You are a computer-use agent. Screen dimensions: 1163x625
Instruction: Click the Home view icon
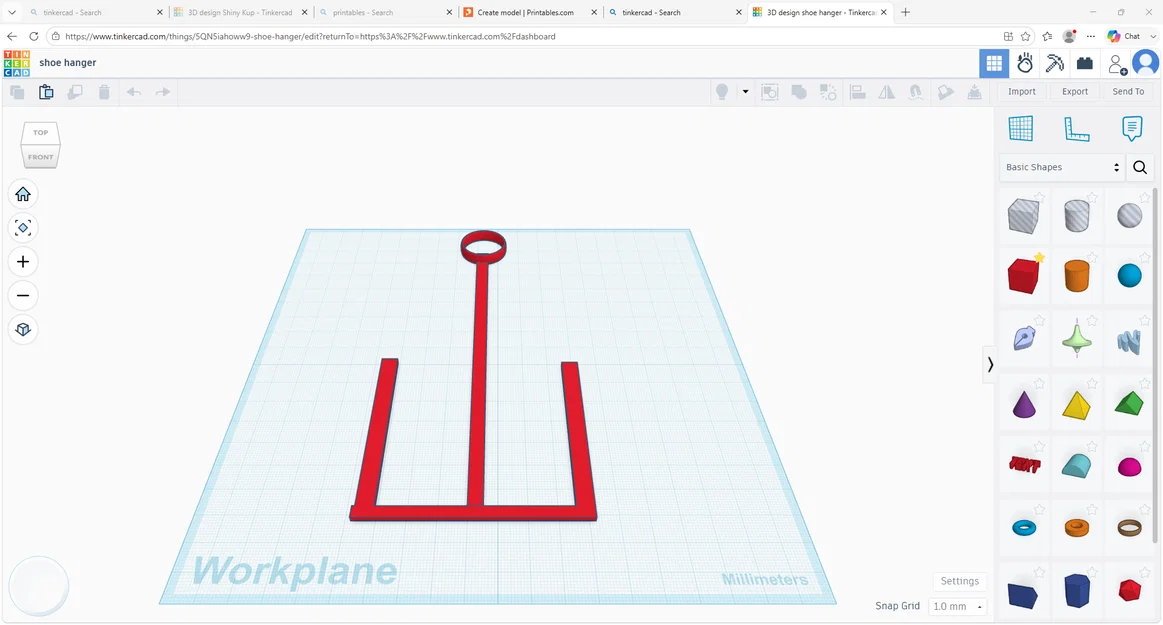[23, 194]
